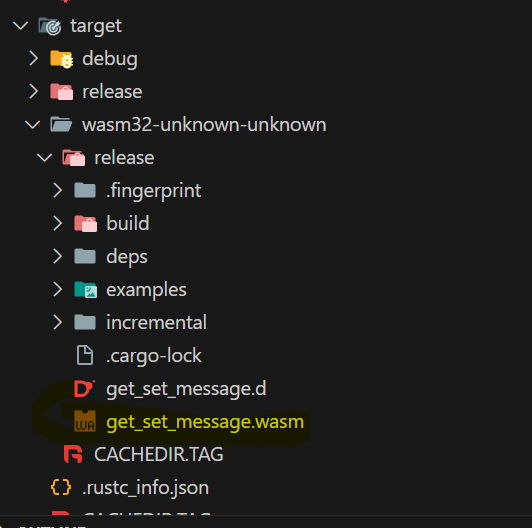This screenshot has height=528, width=532.
Task: Click the red D icon of get_set_message.d
Action: pos(84,389)
